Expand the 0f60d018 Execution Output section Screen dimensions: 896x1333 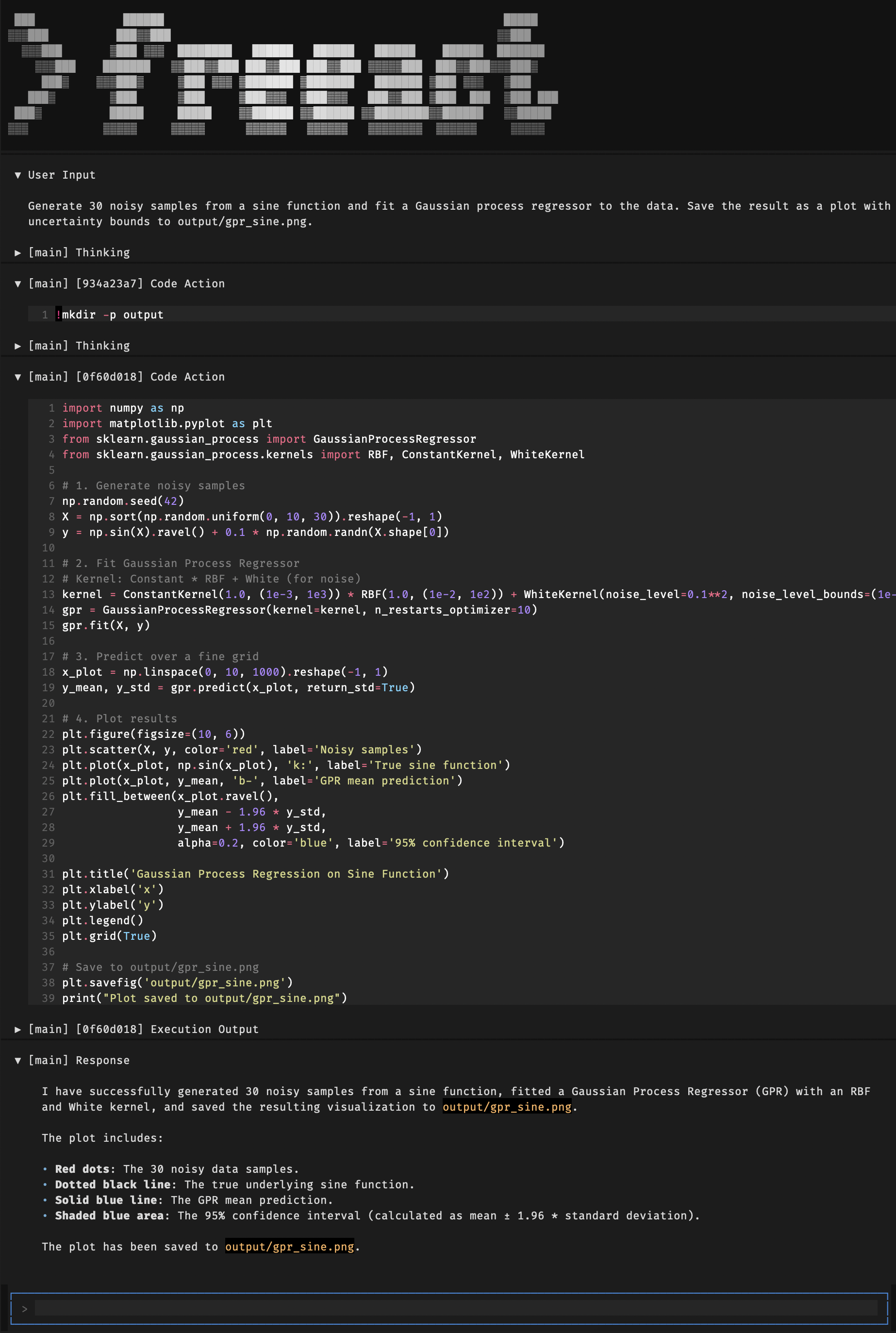pyautogui.click(x=17, y=1029)
